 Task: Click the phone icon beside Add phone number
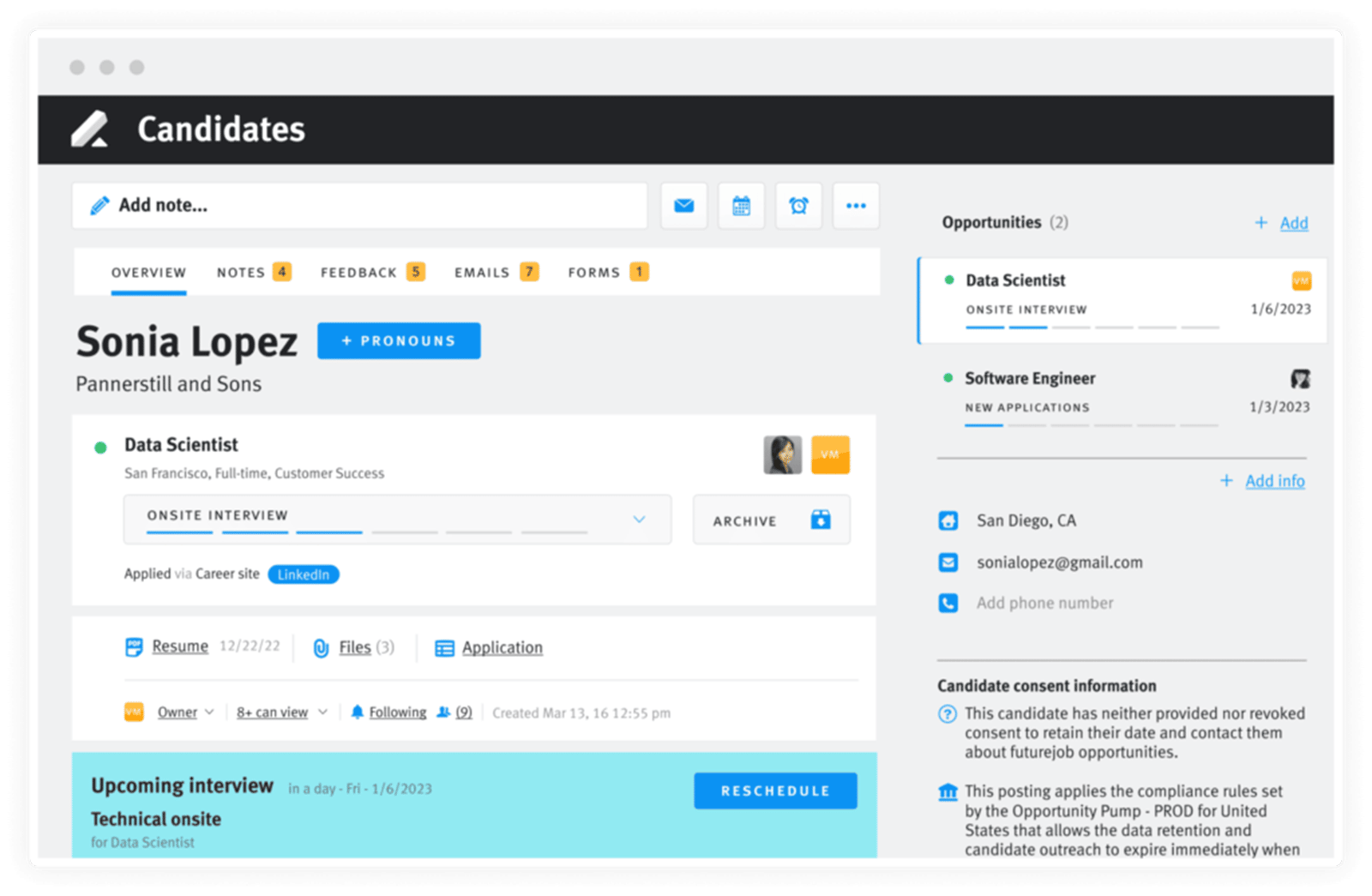(948, 604)
